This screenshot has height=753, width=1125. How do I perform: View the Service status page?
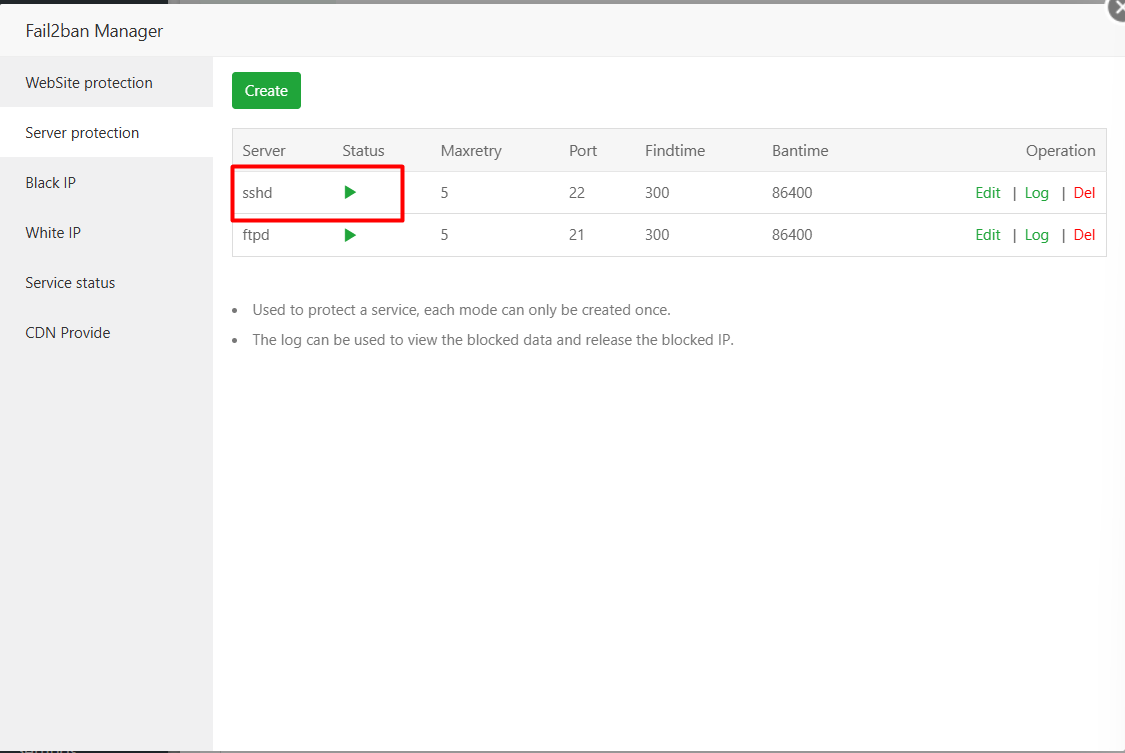click(x=70, y=282)
